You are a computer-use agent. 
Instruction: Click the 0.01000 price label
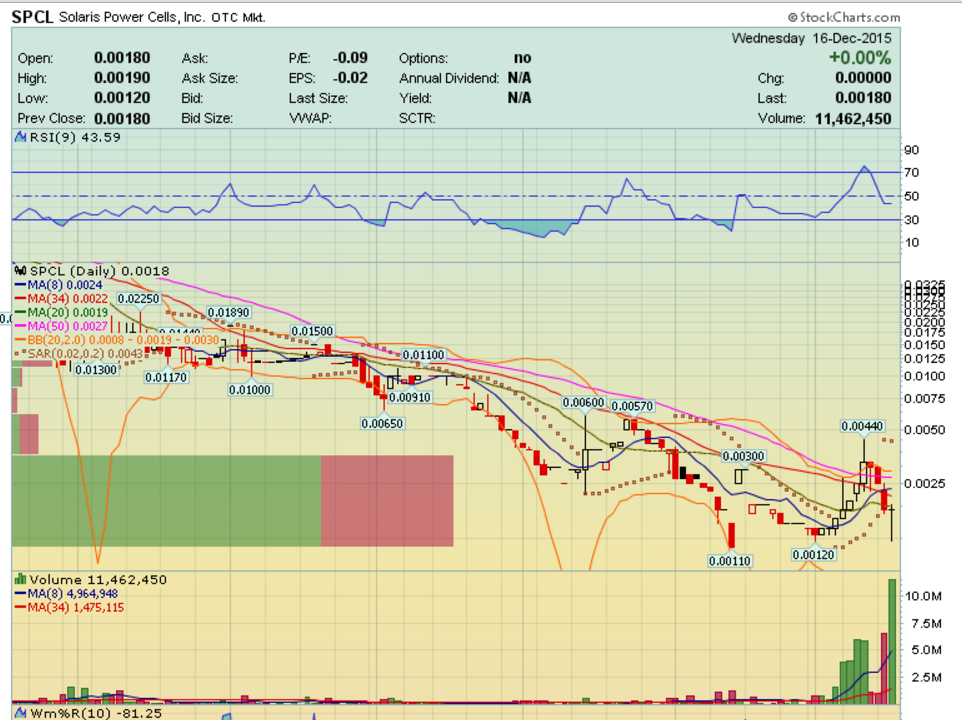click(x=250, y=389)
